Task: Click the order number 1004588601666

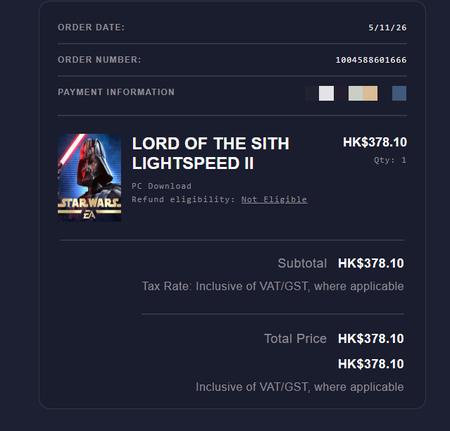Action: tap(371, 60)
